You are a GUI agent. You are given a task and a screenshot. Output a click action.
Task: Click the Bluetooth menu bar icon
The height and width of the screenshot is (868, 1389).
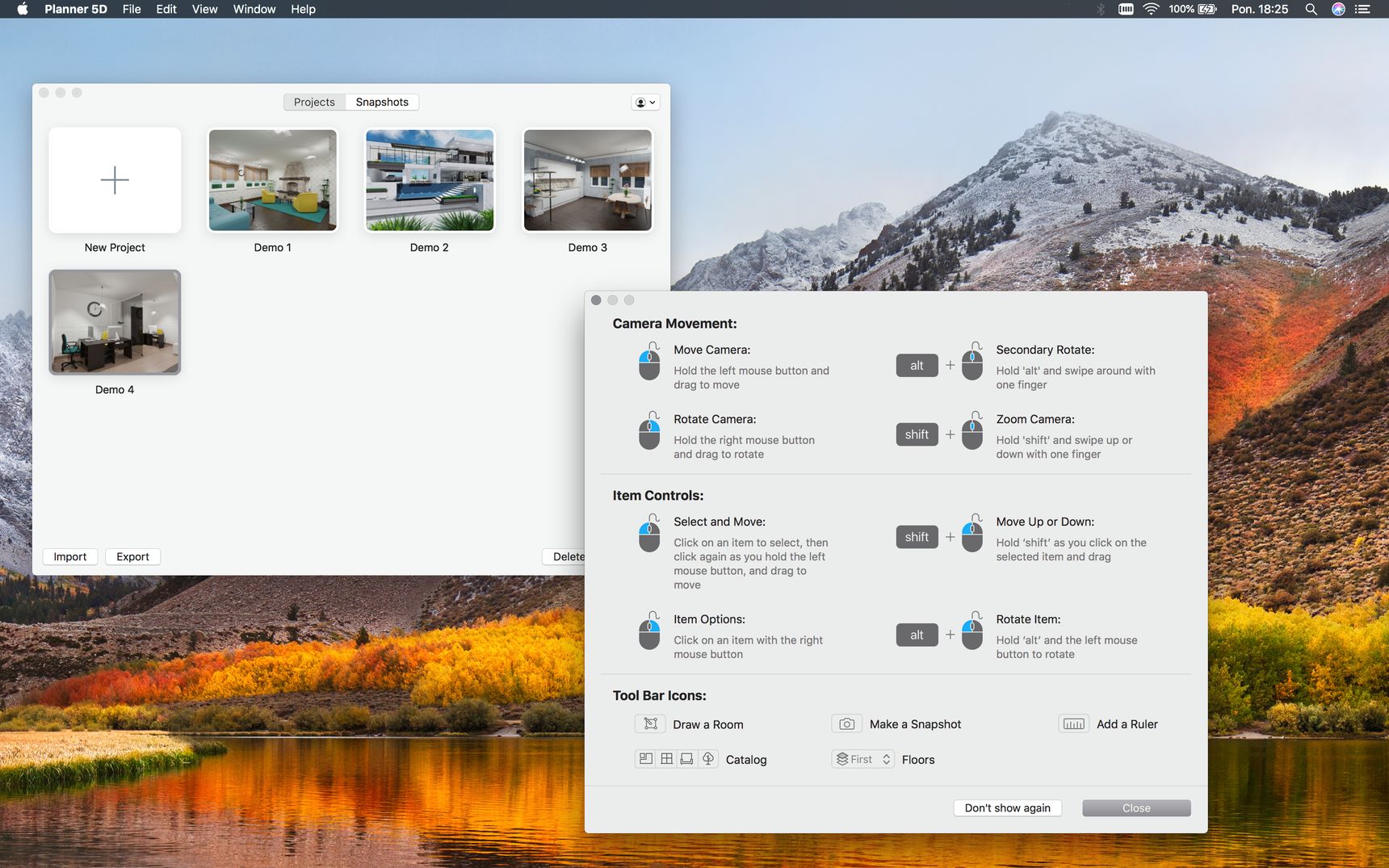1100,9
